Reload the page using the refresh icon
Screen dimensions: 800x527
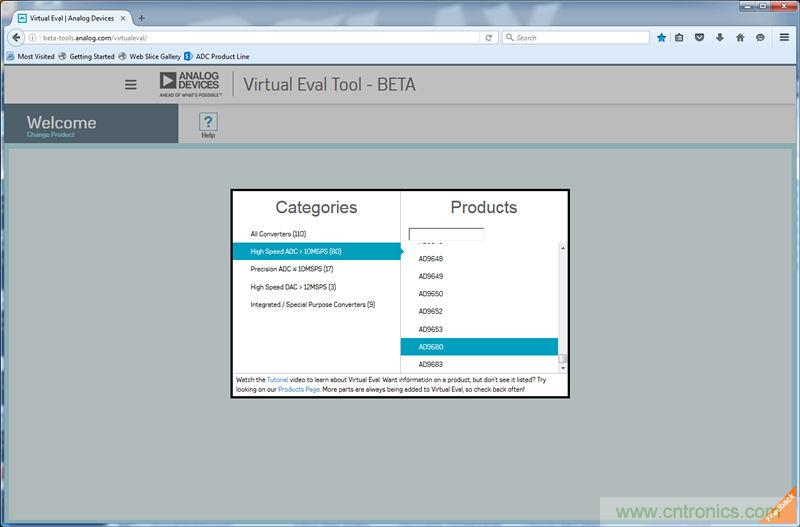click(488, 37)
